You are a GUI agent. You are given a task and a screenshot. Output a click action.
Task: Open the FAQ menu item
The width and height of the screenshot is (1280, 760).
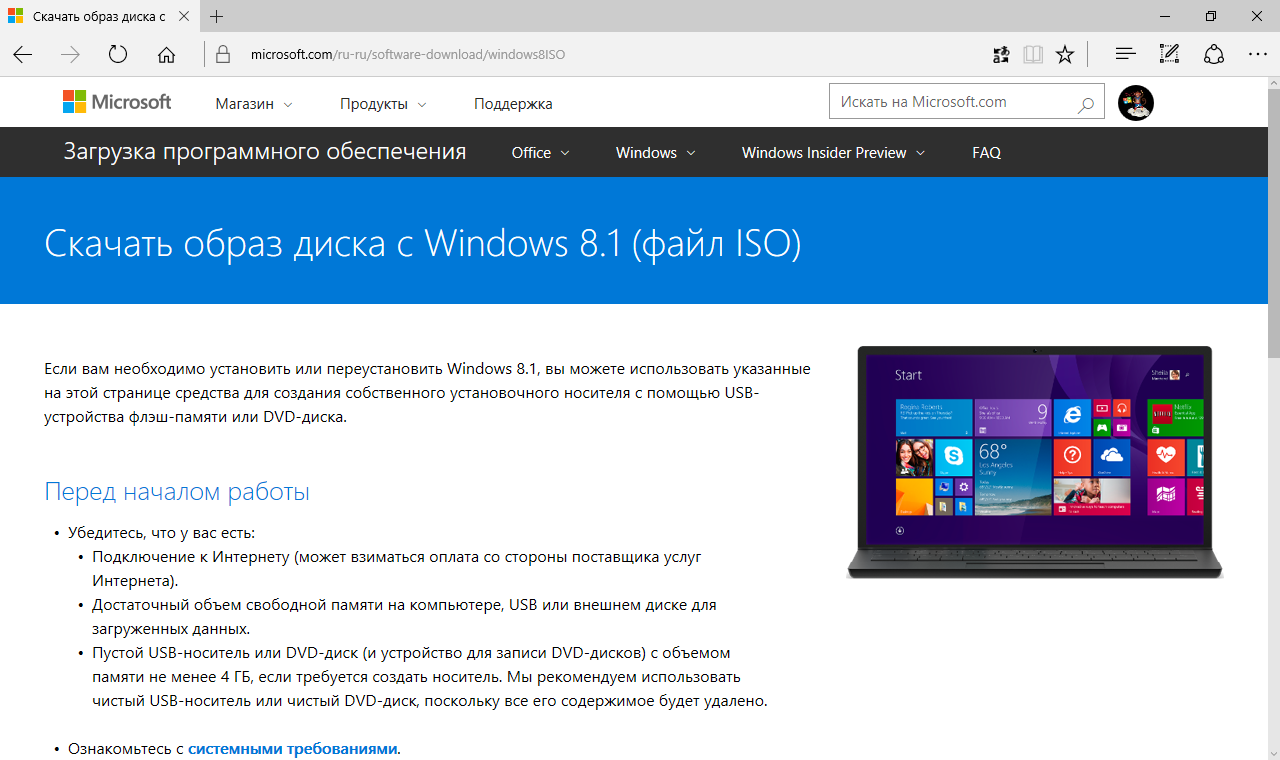pyautogui.click(x=986, y=153)
